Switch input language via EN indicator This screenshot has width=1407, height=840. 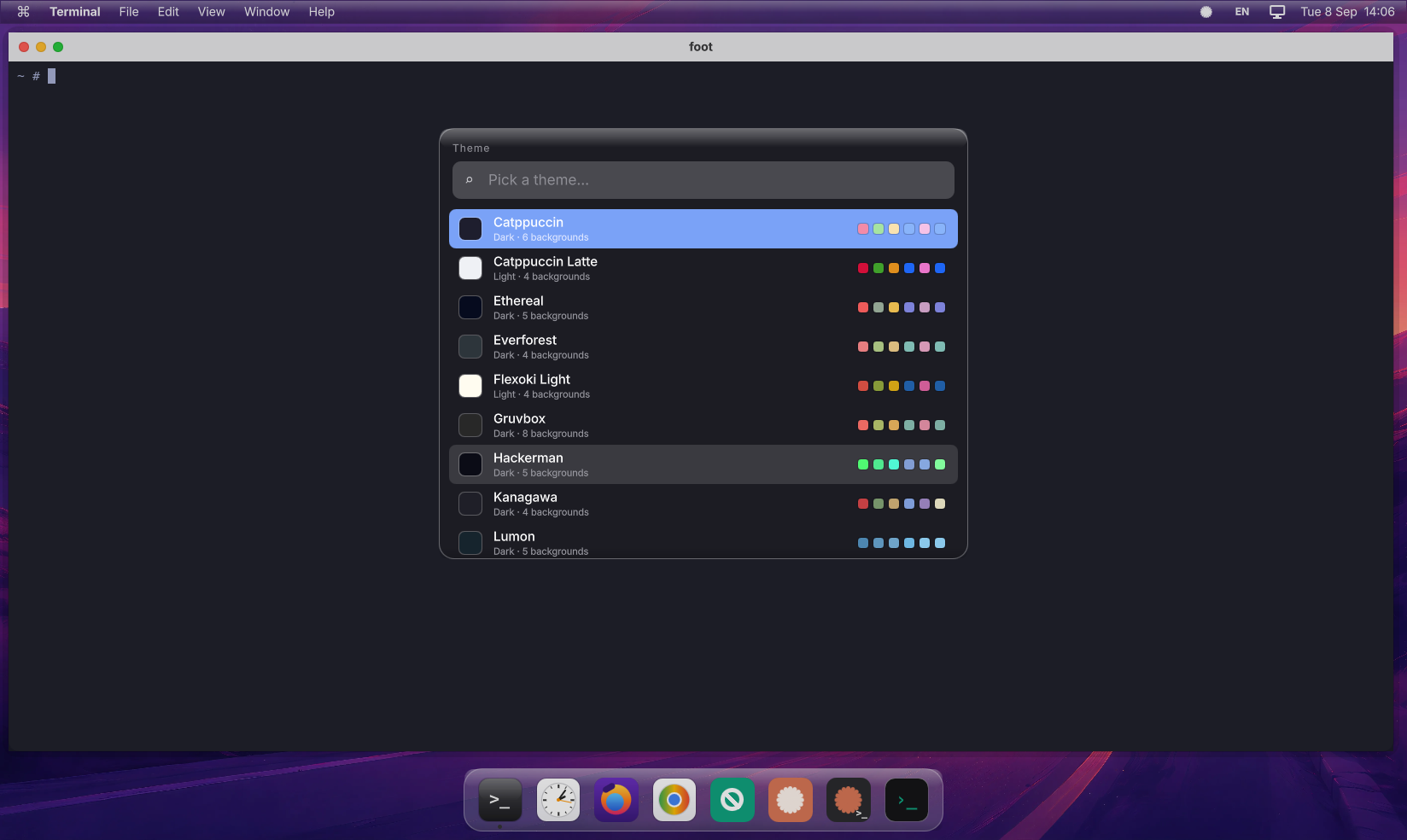pos(1242,12)
